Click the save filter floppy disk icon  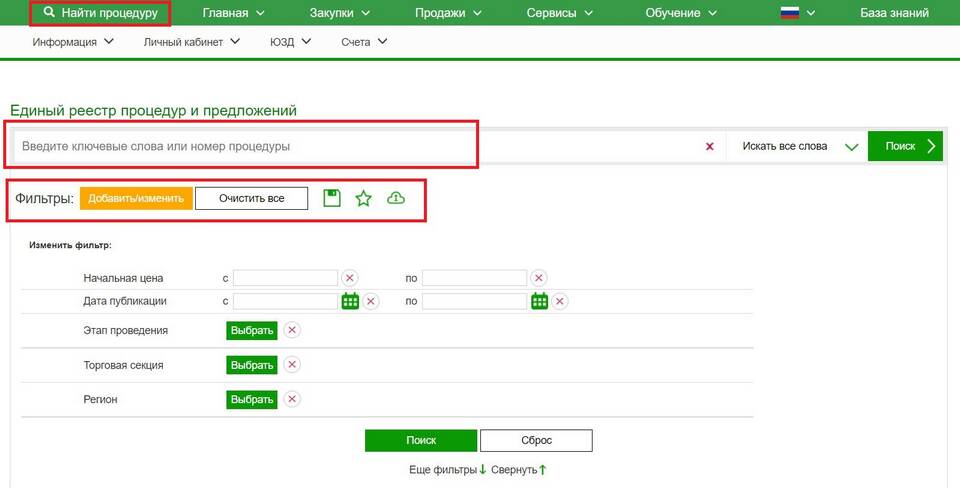332,198
